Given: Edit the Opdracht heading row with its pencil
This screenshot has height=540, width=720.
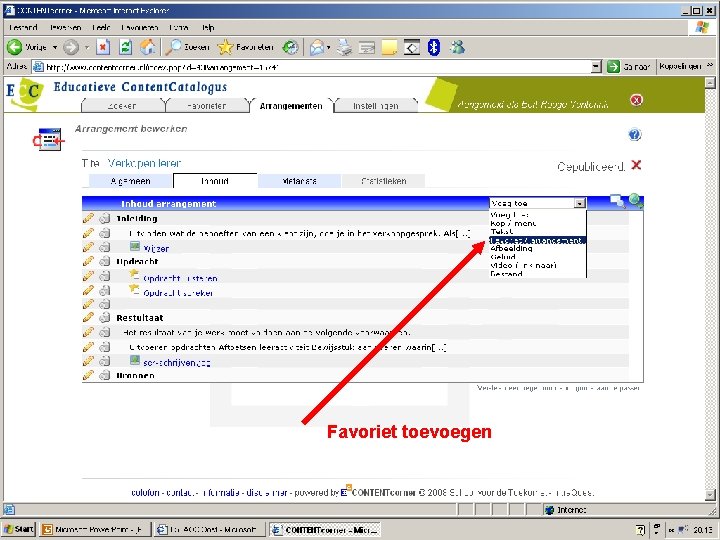Looking at the screenshot, I should 88,261.
